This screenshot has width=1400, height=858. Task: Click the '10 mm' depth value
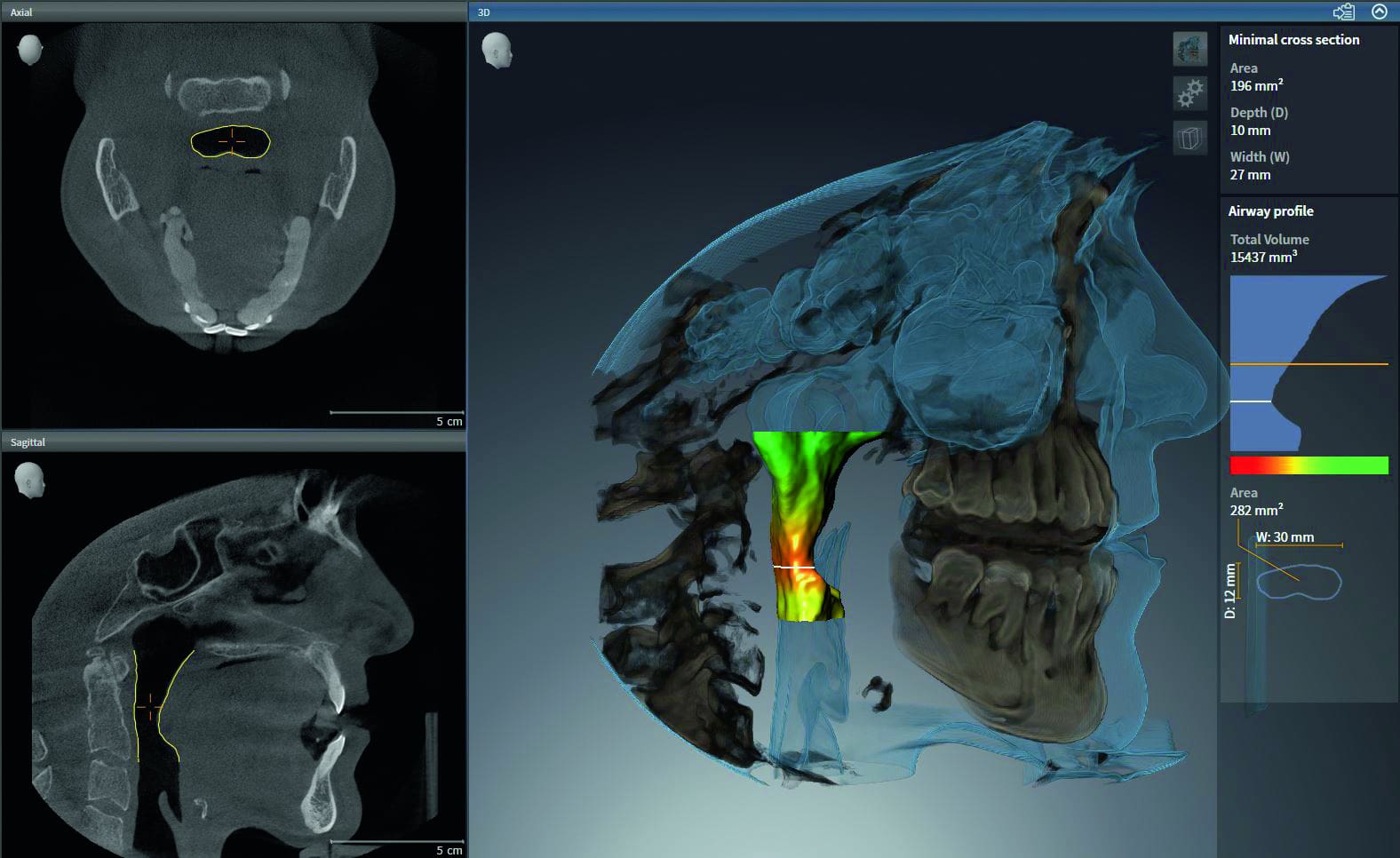pos(1250,131)
